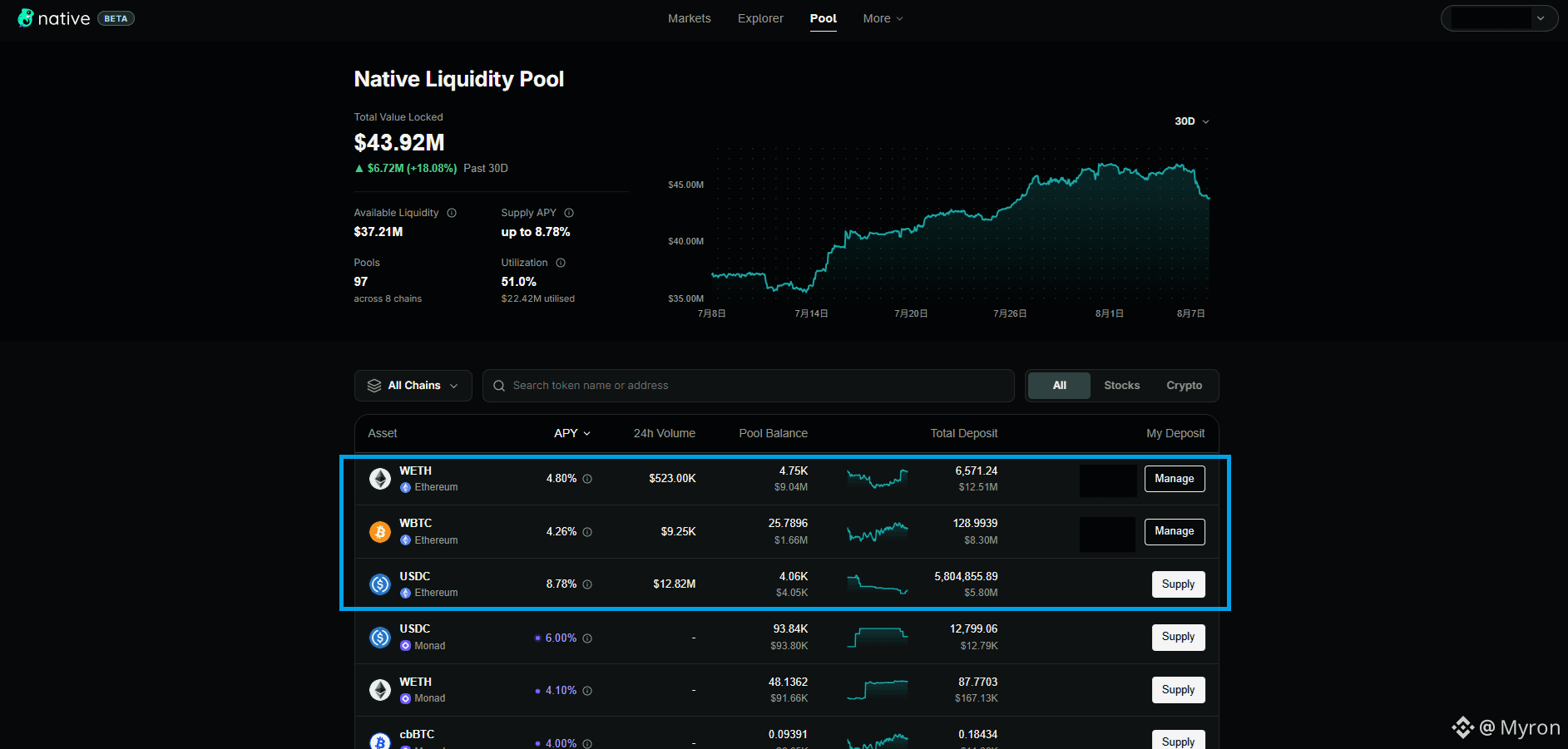Click Ethereum chain icon under WBTC
The height and width of the screenshot is (749, 1568).
406,540
